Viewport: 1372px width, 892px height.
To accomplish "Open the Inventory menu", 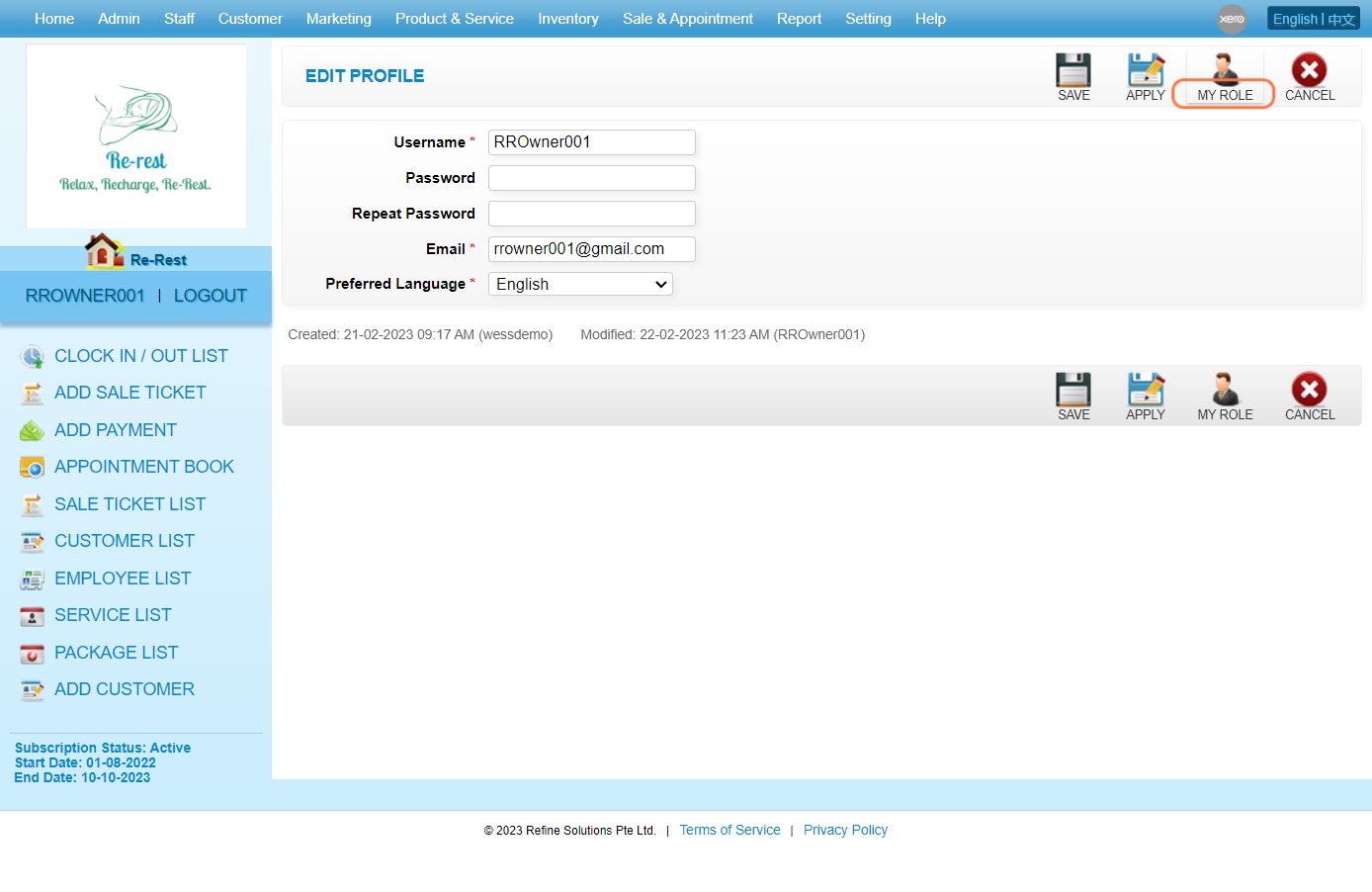I will click(x=568, y=19).
